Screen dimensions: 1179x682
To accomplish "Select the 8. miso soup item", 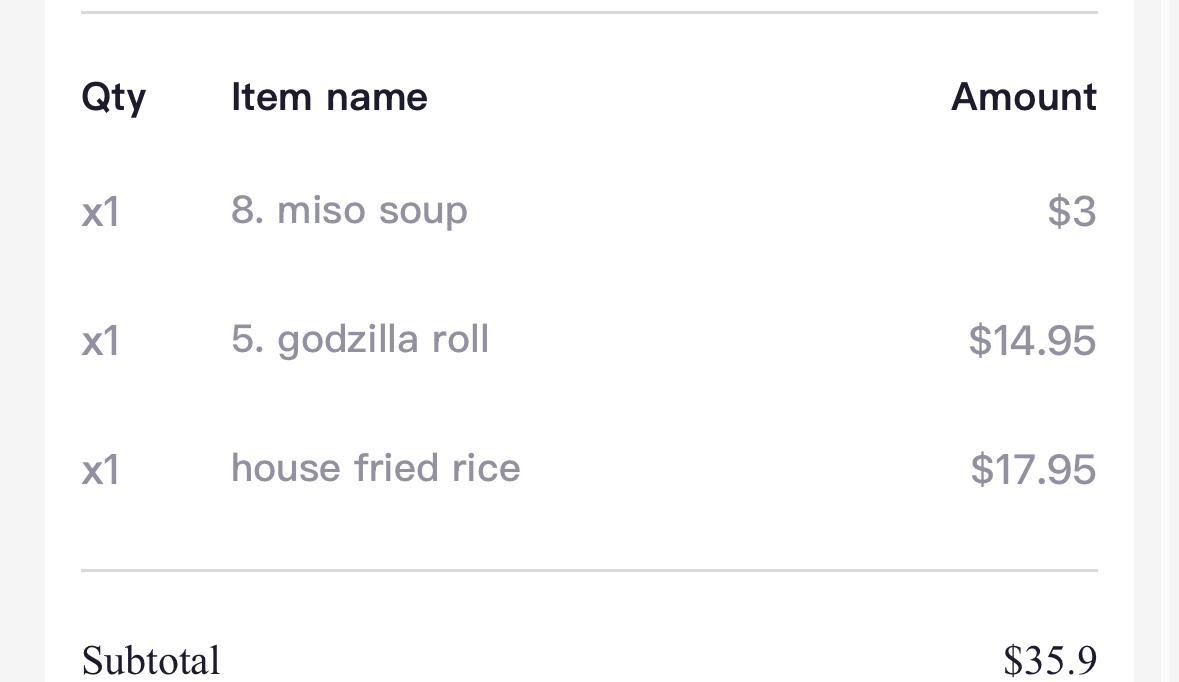I will (x=349, y=211).
